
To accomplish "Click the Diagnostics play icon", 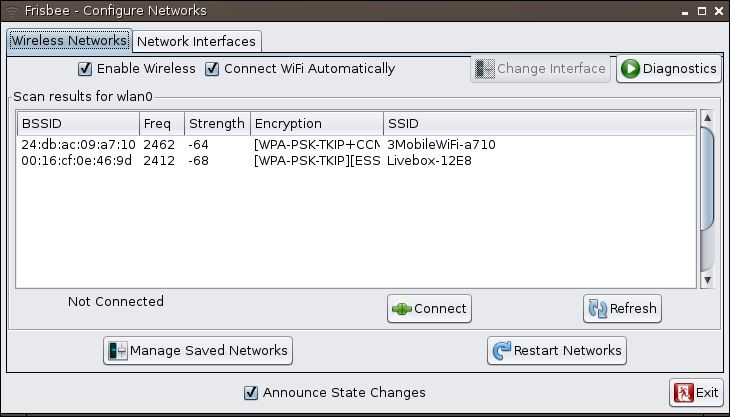I will click(x=631, y=69).
